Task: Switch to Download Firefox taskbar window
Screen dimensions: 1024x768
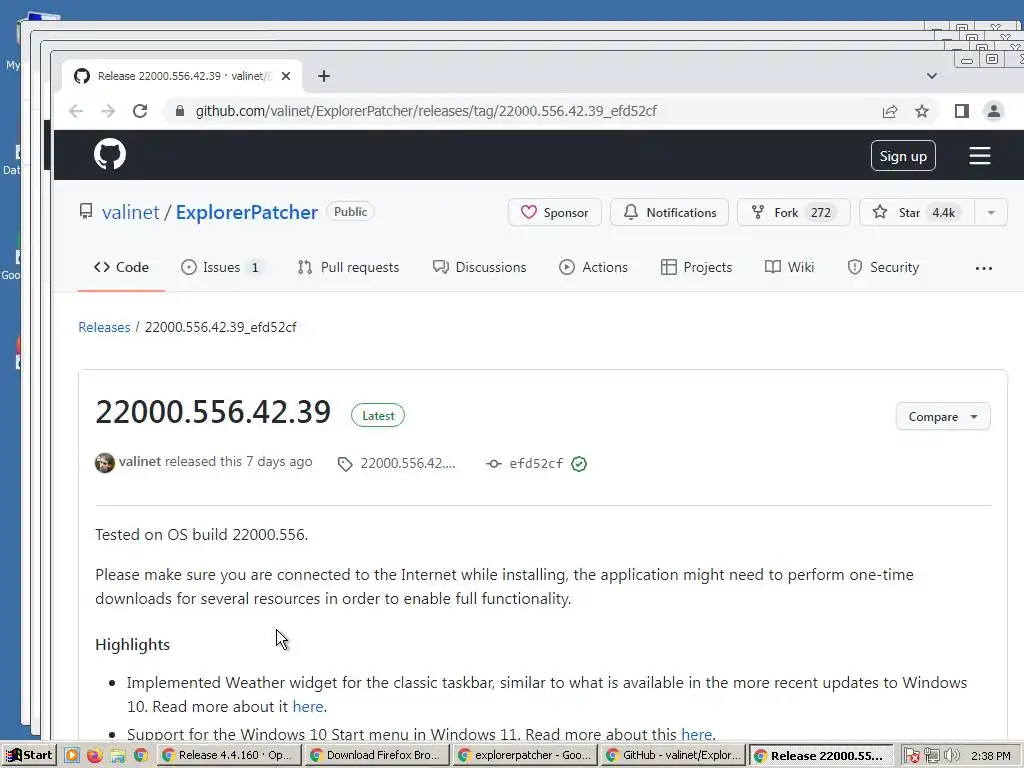Action: [x=377, y=755]
